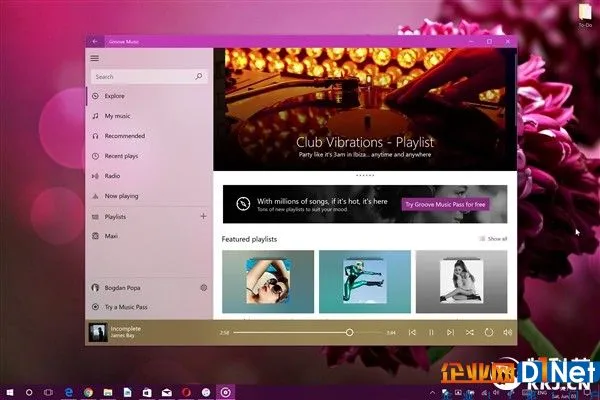This screenshot has height=400, width=600.
Task: Toggle repeat playback
Action: pyautogui.click(x=489, y=333)
